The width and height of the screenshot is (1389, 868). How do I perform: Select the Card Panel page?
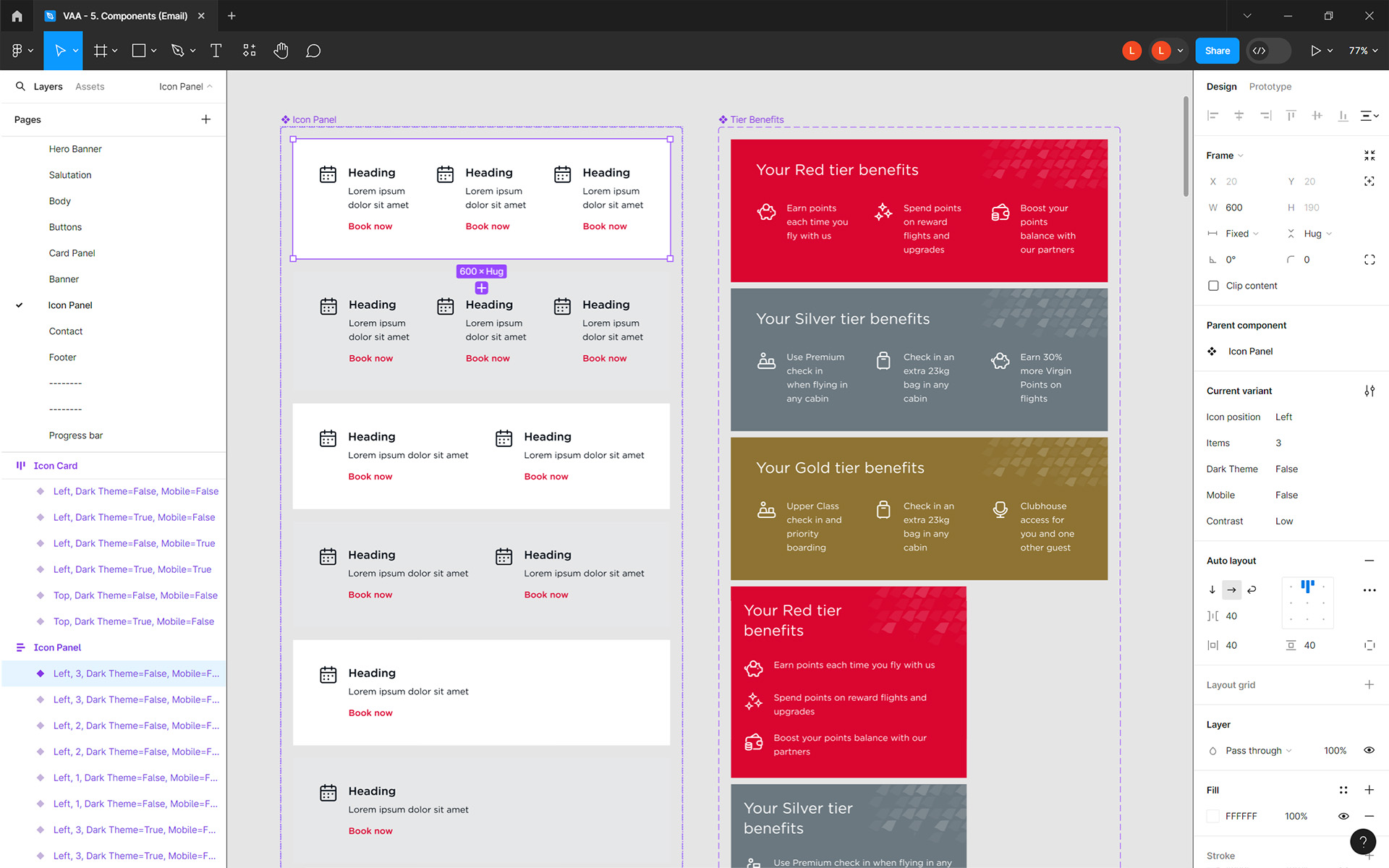(x=72, y=253)
